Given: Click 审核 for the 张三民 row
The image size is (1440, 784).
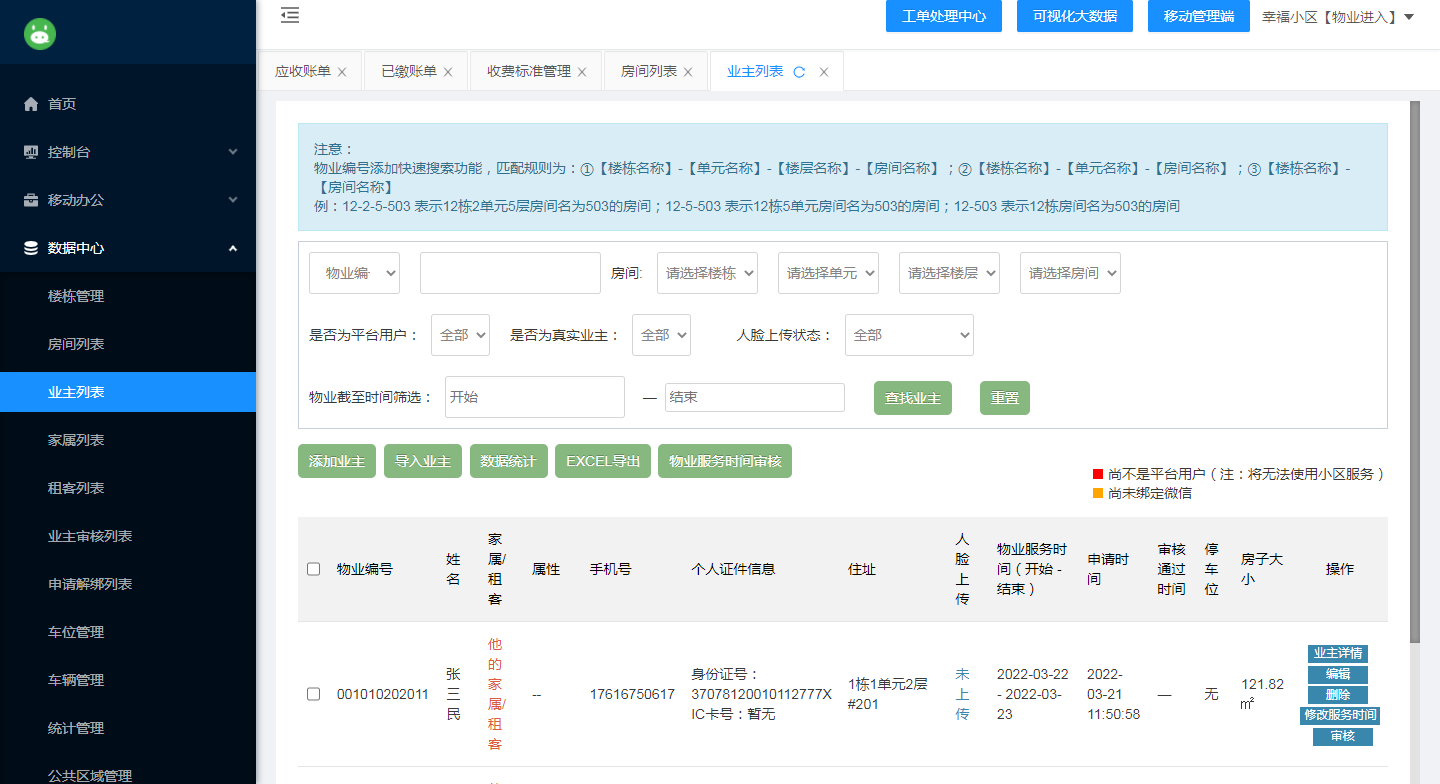Looking at the screenshot, I should click(x=1343, y=737).
